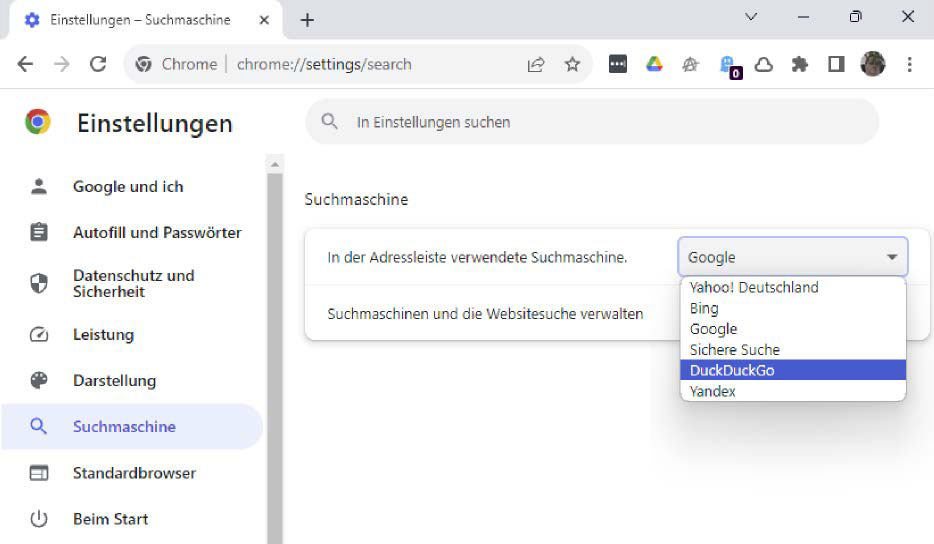Focus the In Einstellungen suchen field
The width and height of the screenshot is (934, 544).
[x=592, y=122]
